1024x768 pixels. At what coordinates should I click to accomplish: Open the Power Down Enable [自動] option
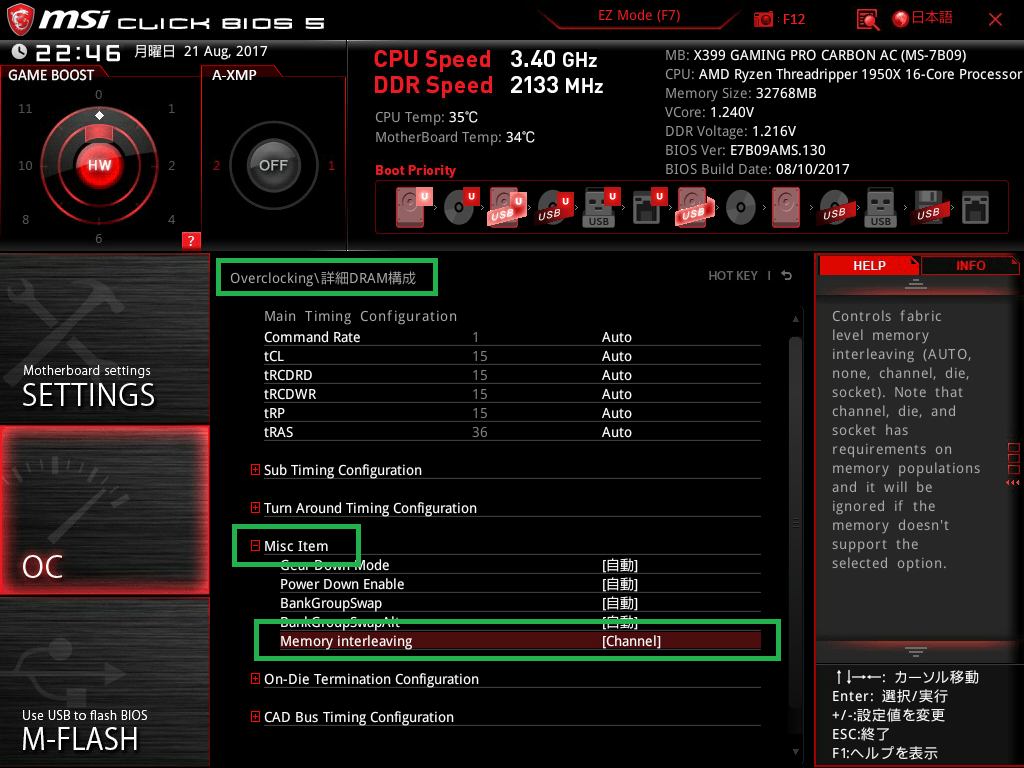[x=520, y=584]
